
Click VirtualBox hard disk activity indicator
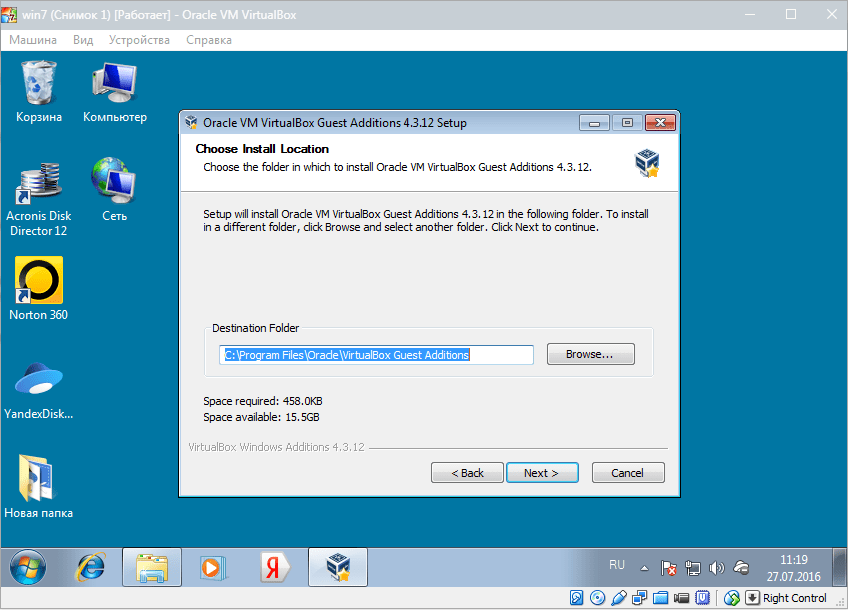[577, 598]
